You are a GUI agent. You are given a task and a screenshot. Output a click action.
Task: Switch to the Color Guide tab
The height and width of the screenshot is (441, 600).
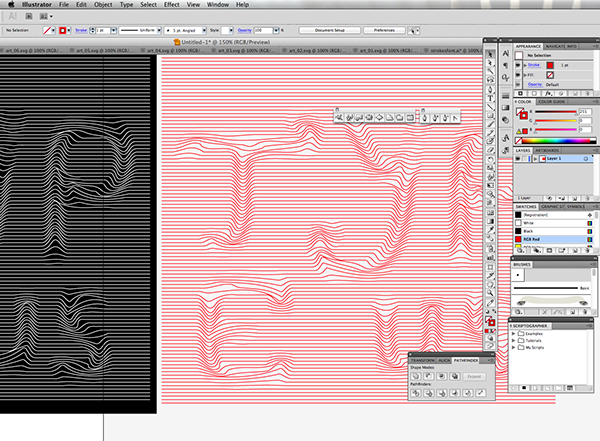click(552, 102)
